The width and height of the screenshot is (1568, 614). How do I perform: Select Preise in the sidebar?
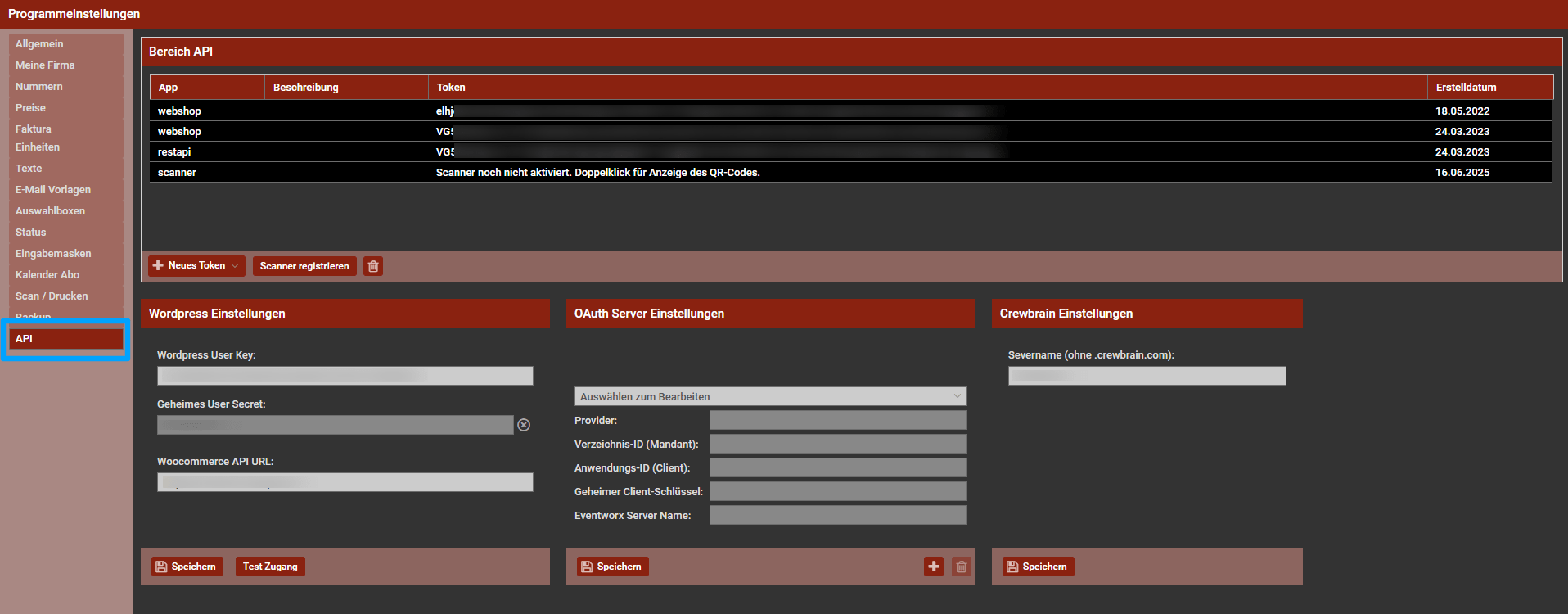coord(66,108)
